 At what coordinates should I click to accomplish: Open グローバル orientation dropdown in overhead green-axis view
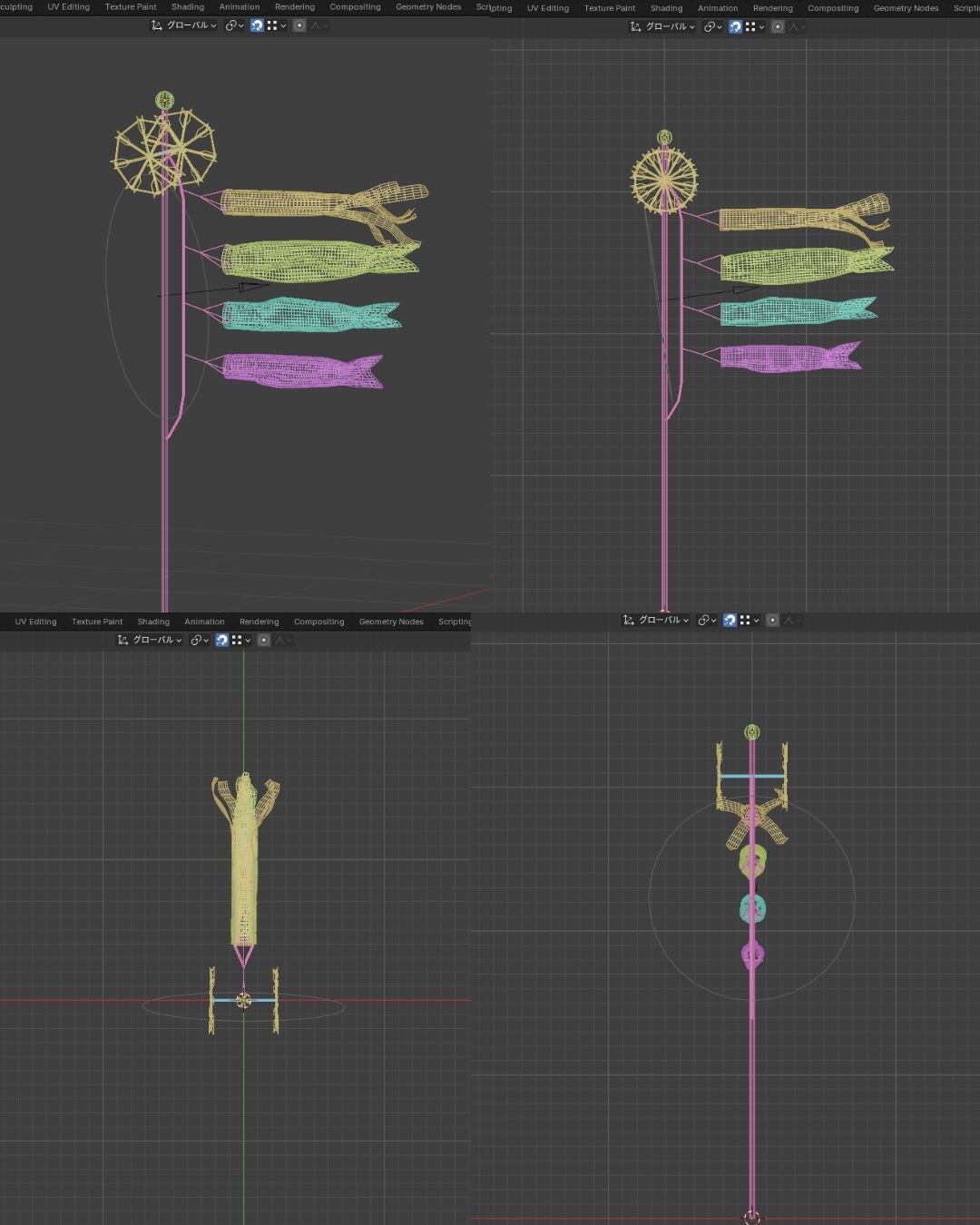click(150, 640)
